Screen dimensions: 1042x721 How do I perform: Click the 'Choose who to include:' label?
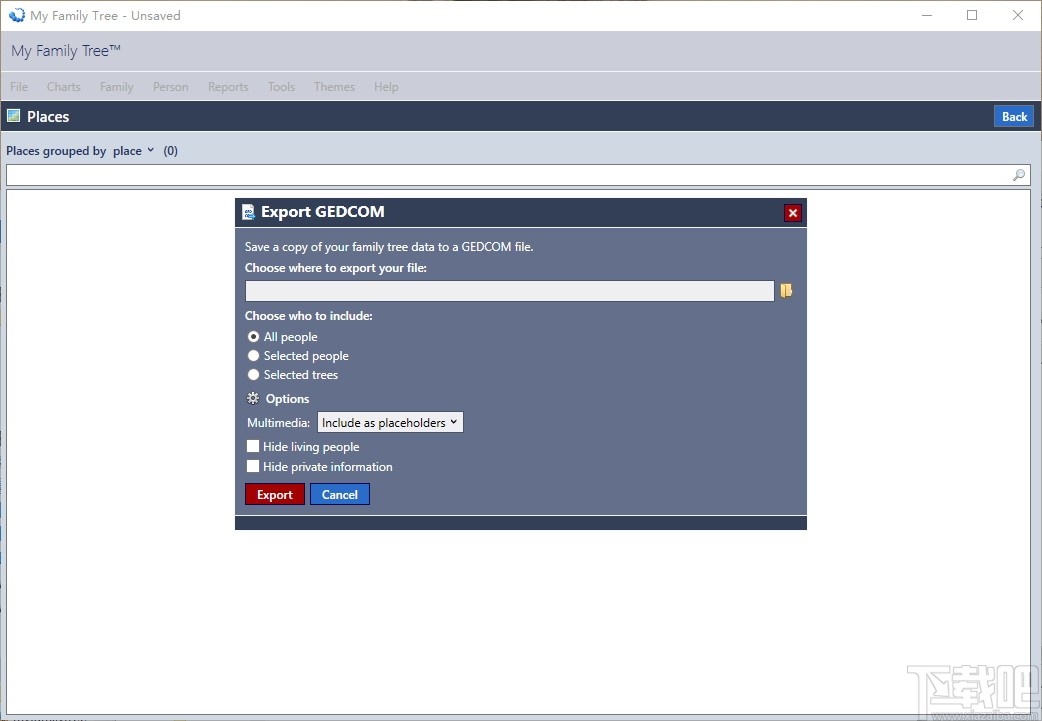click(308, 316)
